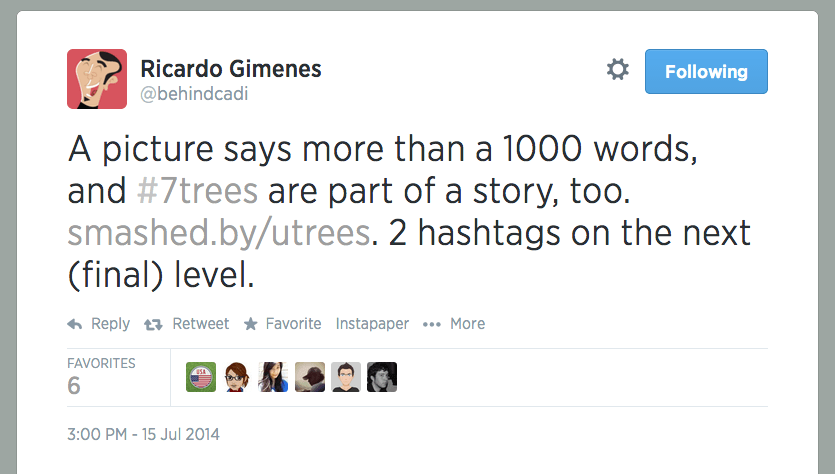Open the #7trees hashtag
The height and width of the screenshot is (474, 835).
(198, 191)
